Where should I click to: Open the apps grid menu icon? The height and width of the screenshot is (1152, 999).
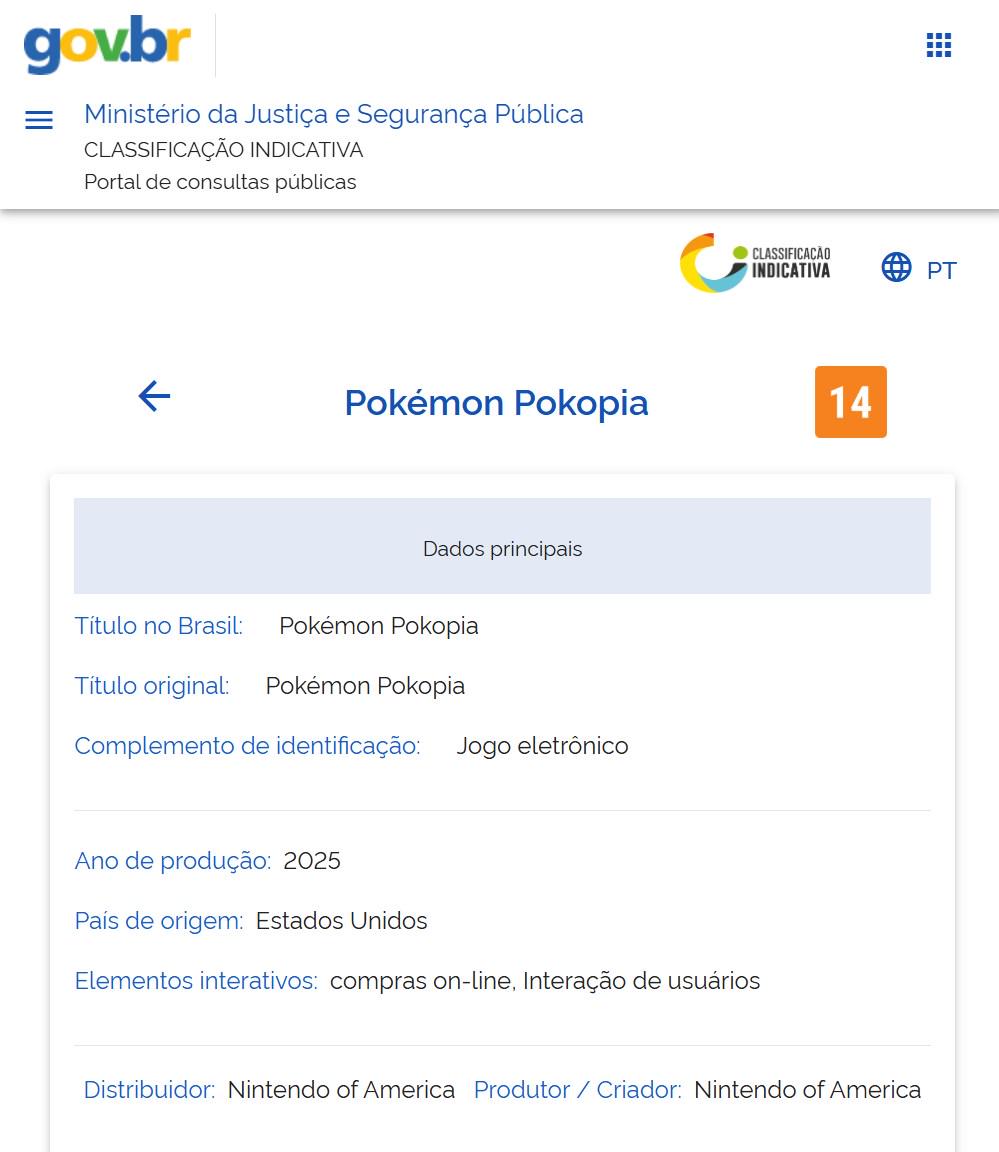tap(939, 45)
